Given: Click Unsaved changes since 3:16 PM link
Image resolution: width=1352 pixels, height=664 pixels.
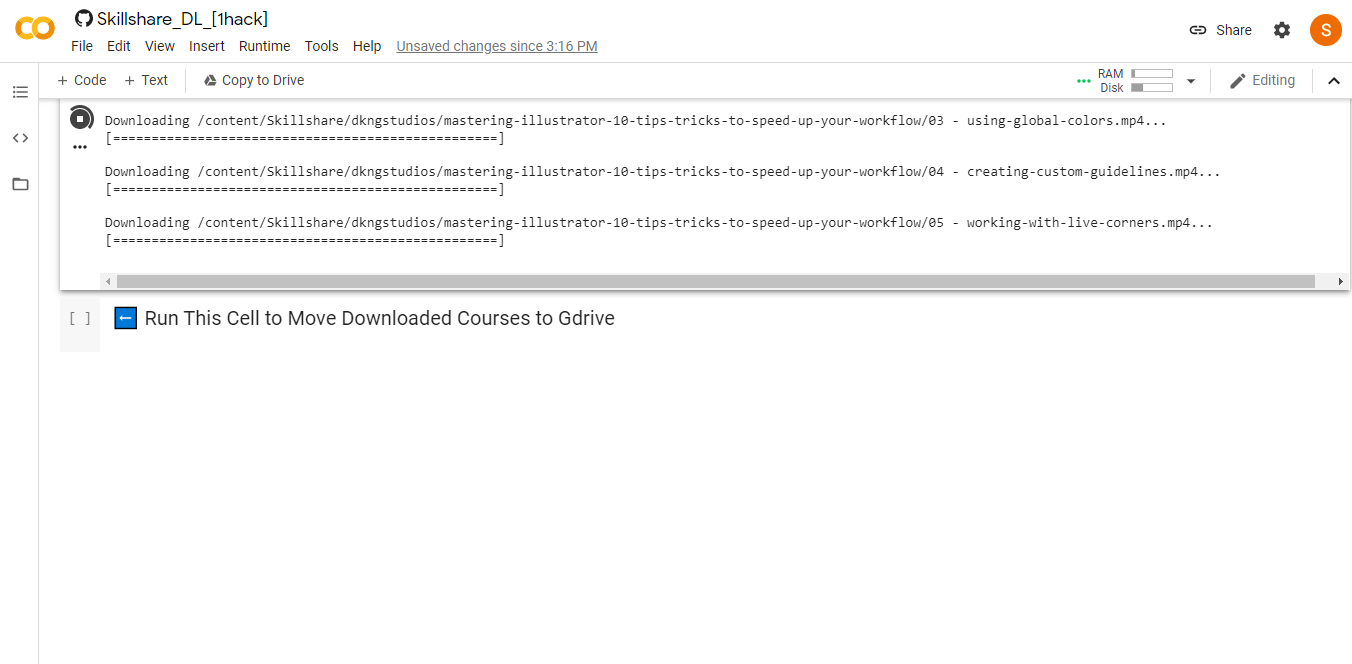Looking at the screenshot, I should [x=497, y=46].
